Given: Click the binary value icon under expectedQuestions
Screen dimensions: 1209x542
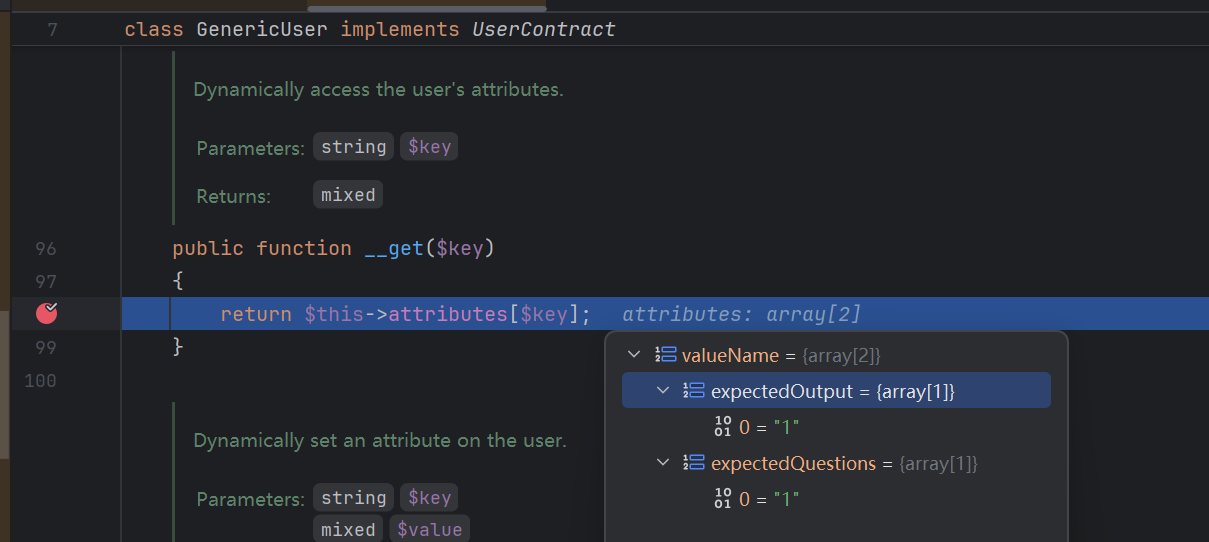Looking at the screenshot, I should (724, 498).
